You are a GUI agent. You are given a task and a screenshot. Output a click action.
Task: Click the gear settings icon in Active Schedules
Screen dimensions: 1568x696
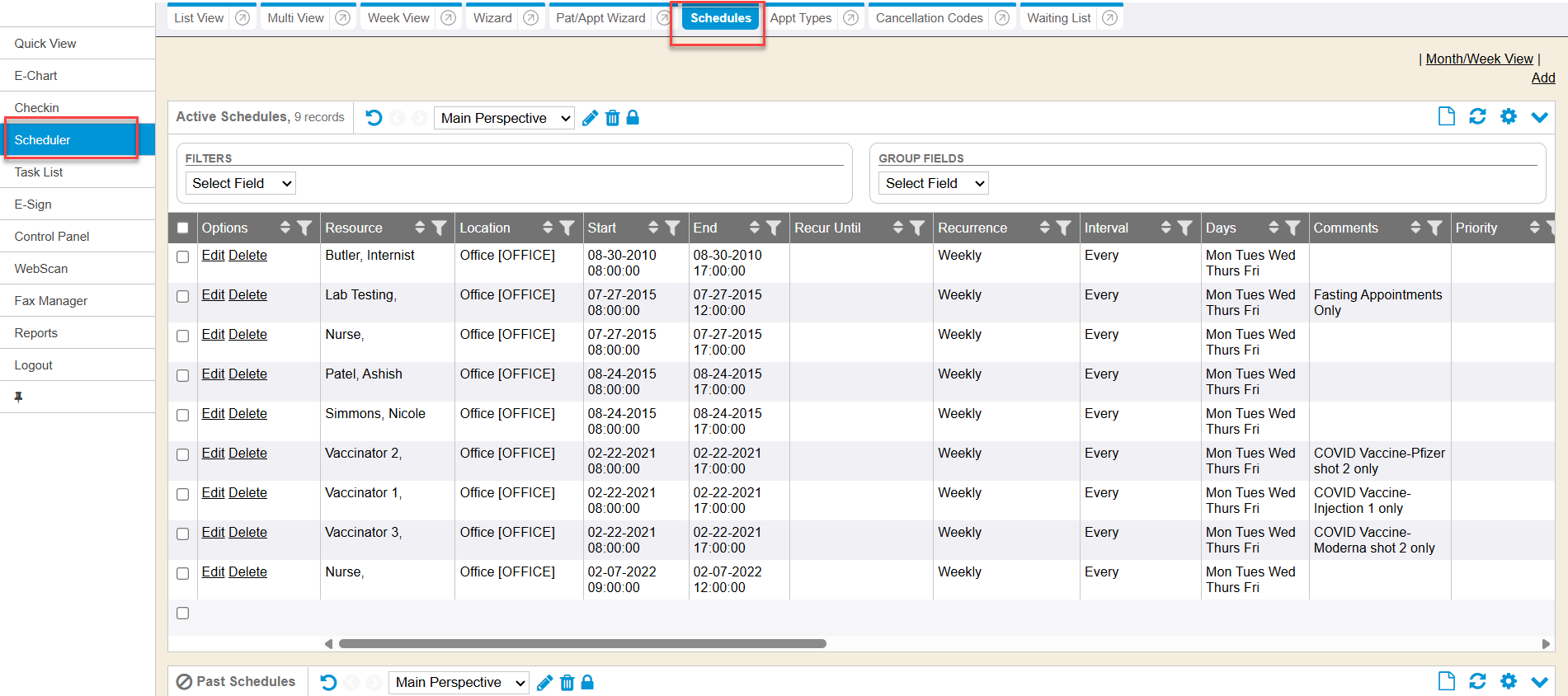pos(1508,117)
